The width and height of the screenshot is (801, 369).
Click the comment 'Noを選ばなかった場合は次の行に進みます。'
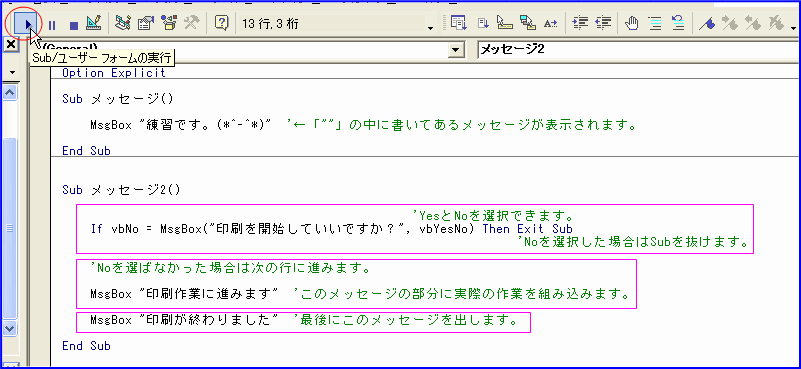coord(230,268)
